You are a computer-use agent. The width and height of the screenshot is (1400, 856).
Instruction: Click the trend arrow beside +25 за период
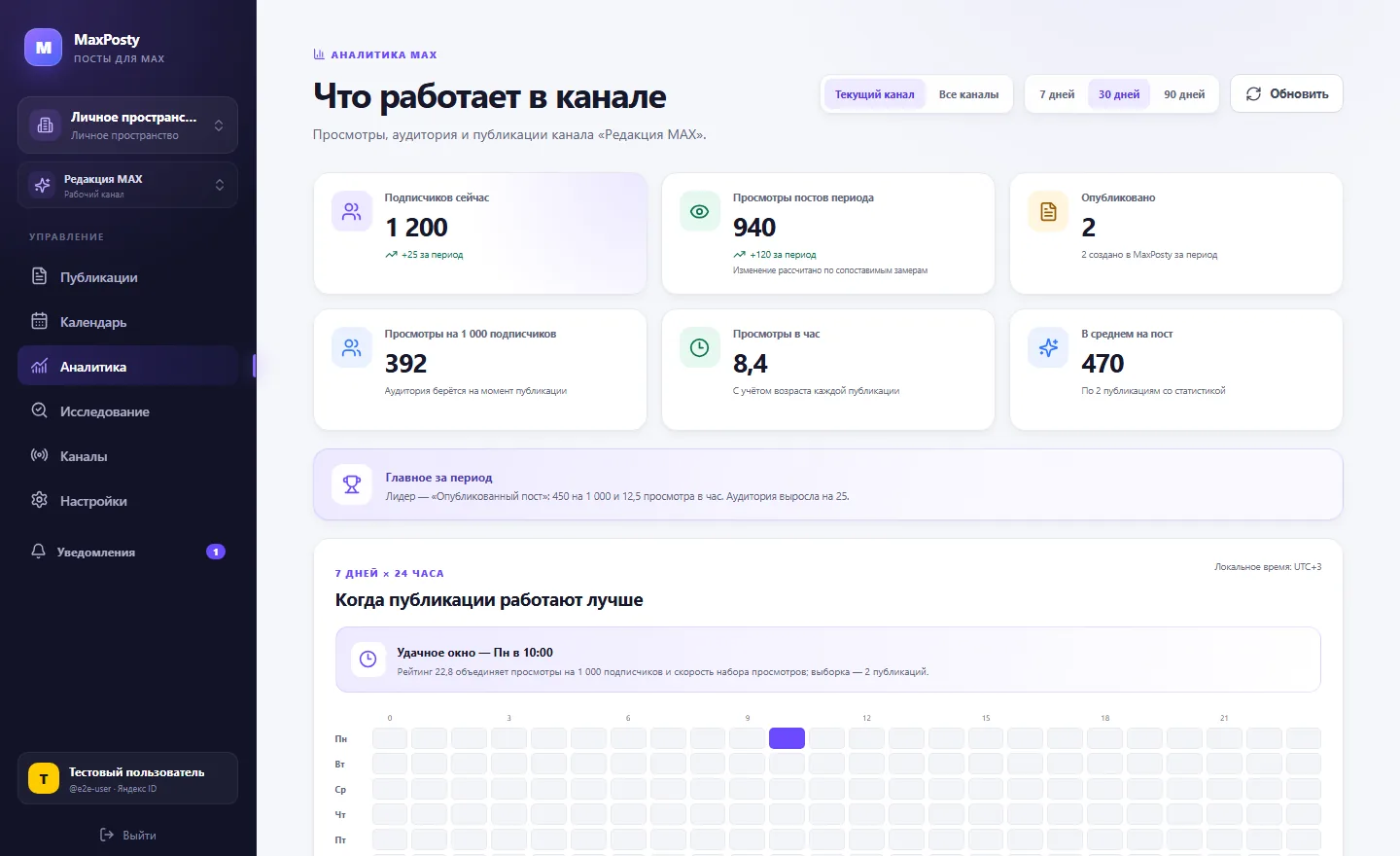pyautogui.click(x=391, y=255)
